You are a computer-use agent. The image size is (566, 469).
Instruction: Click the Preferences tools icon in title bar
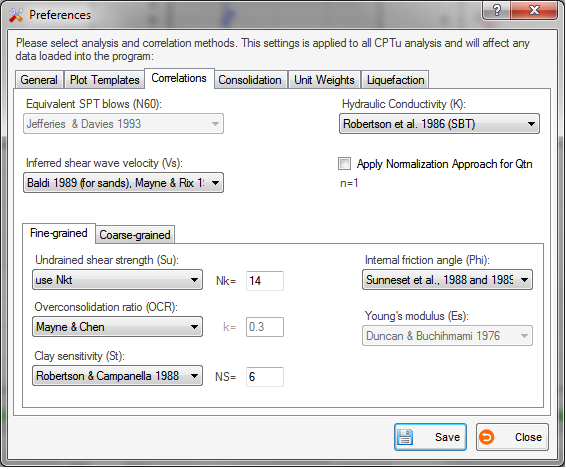click(x=16, y=15)
